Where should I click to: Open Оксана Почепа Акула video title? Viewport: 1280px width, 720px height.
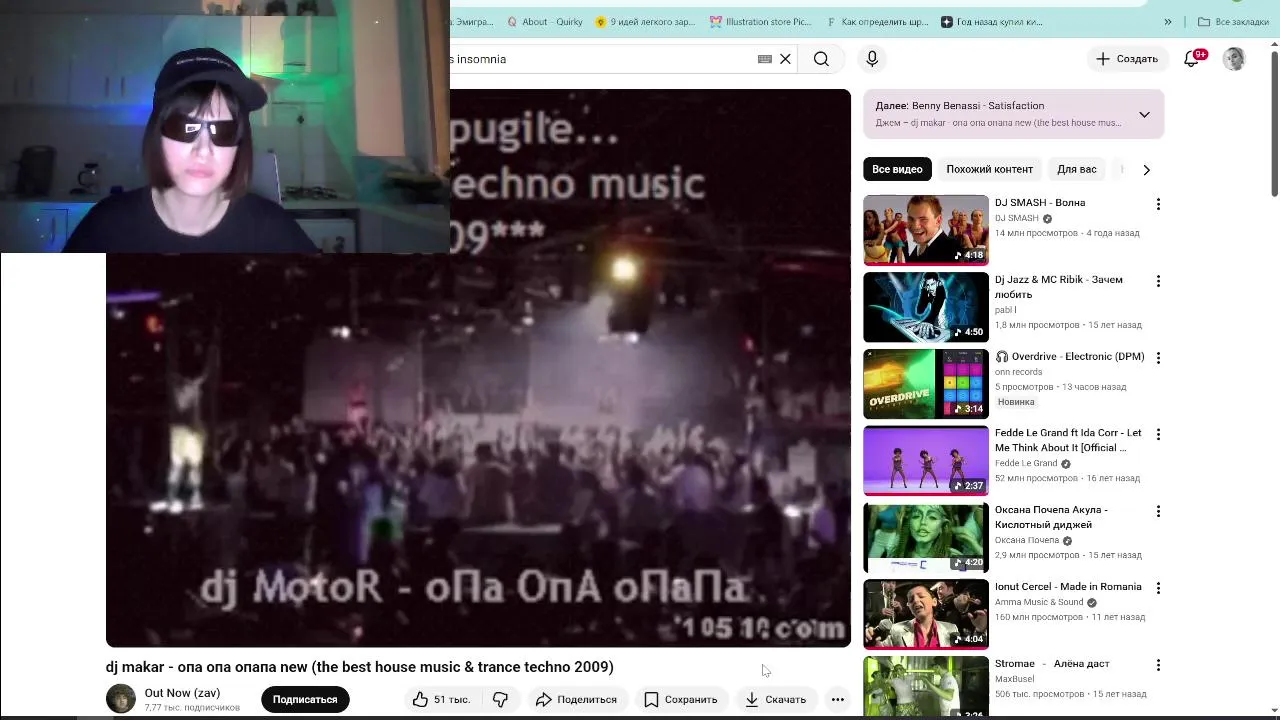pos(1051,517)
